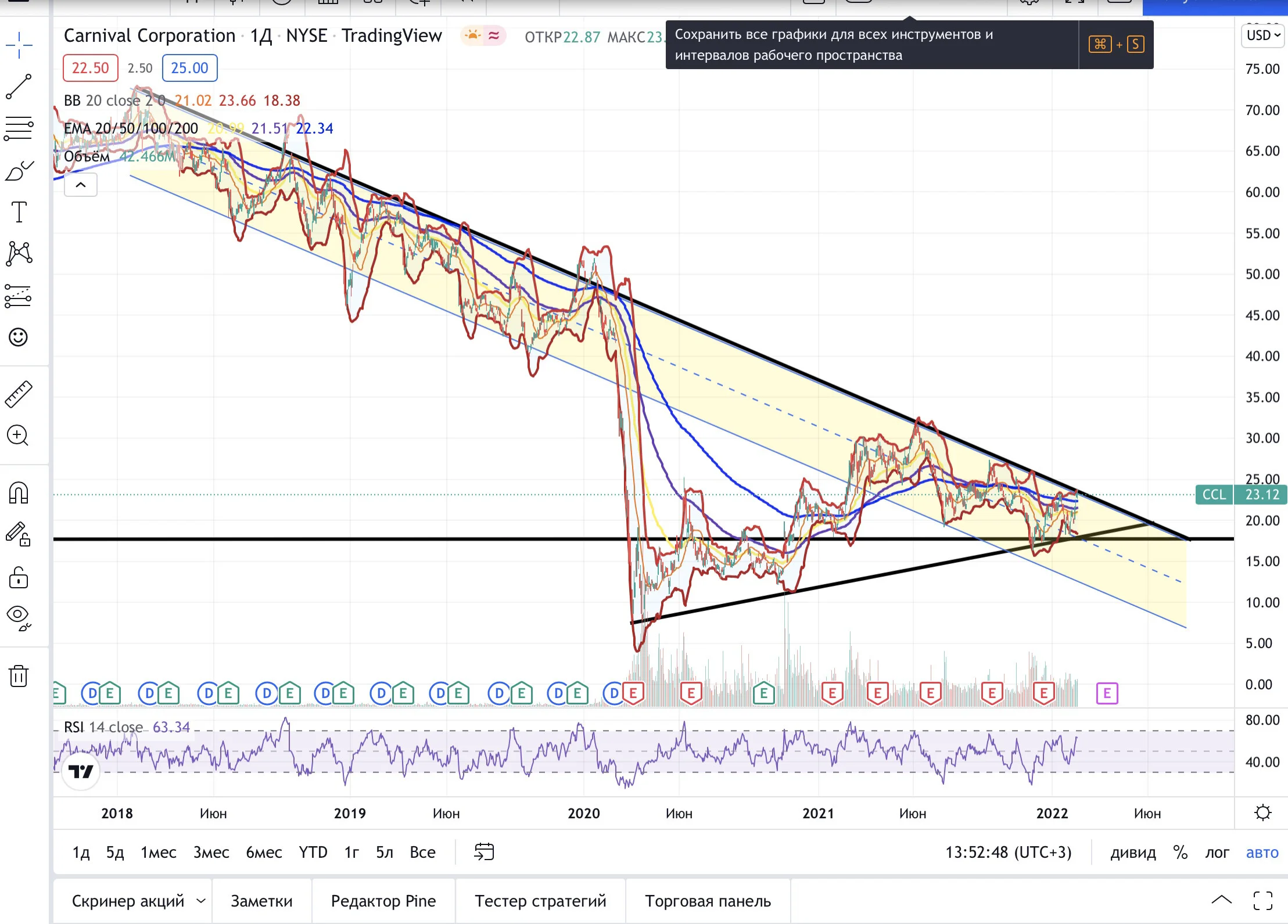Image resolution: width=1288 pixels, height=924 pixels.
Task: Maximize the bottom panel fullscreen icon
Action: point(1262,901)
